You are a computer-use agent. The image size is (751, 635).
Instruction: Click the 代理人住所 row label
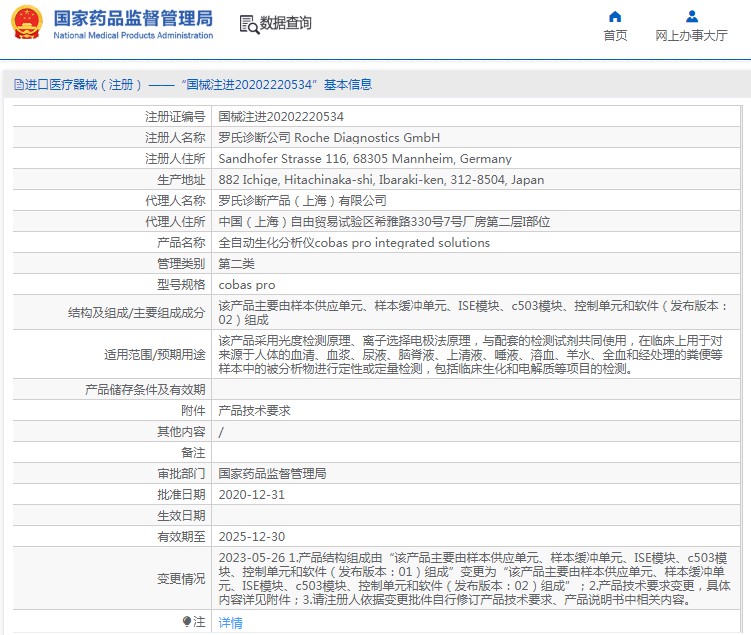(x=175, y=222)
